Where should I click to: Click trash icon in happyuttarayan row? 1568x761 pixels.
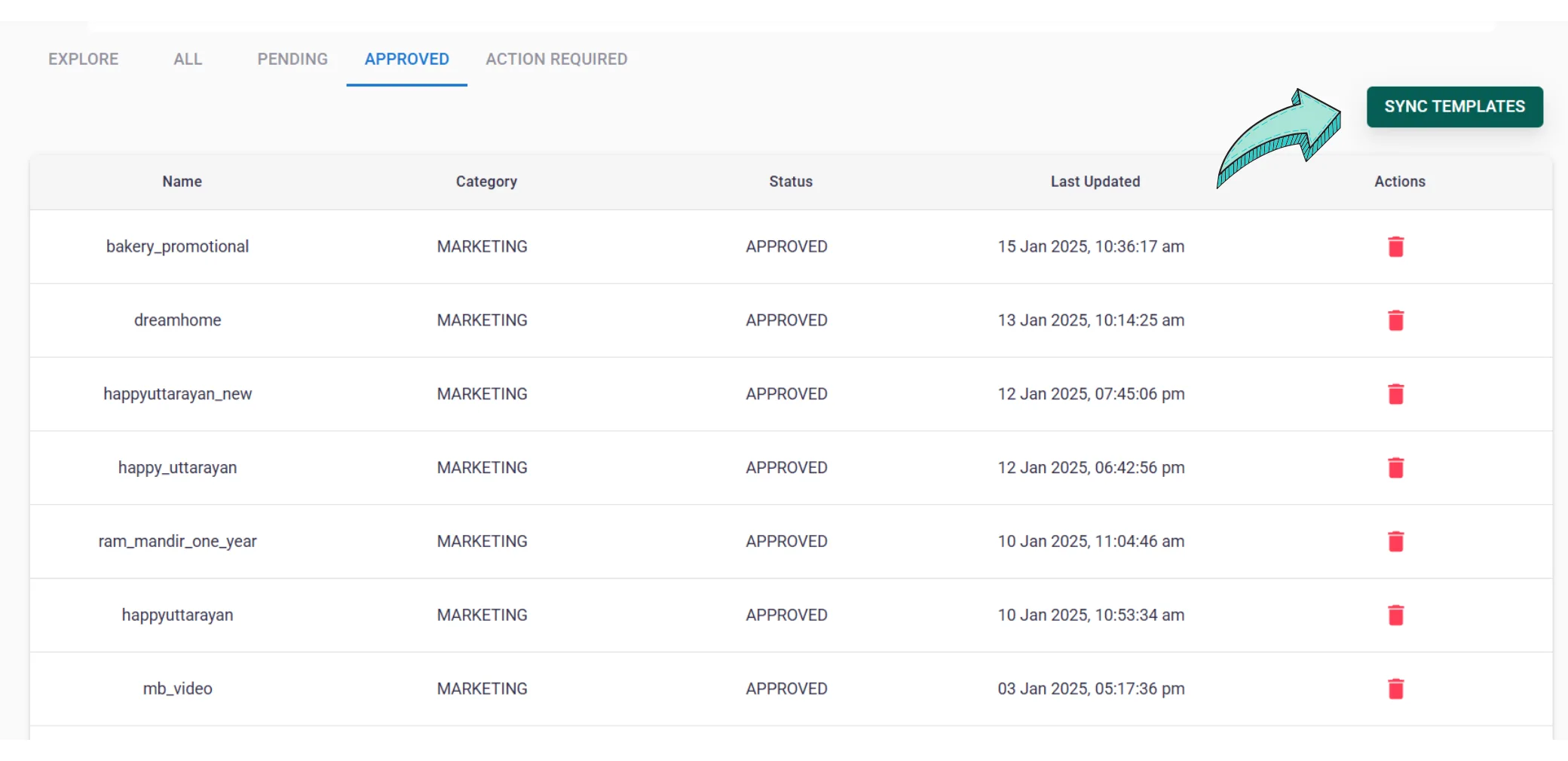tap(1395, 615)
